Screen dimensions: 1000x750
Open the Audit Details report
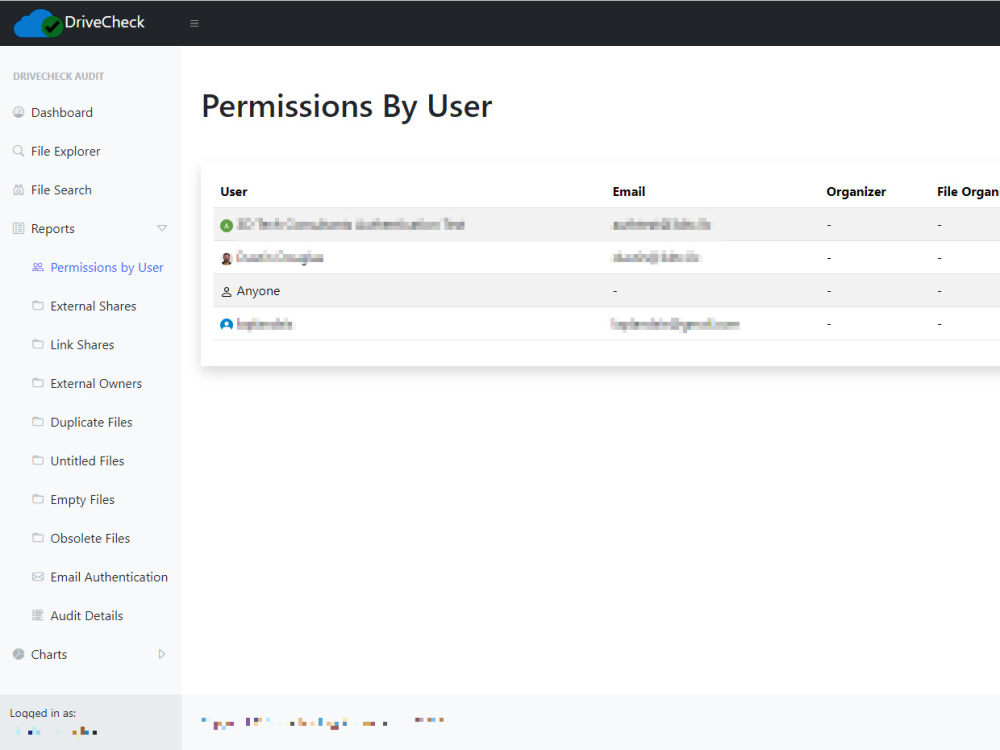pos(87,615)
